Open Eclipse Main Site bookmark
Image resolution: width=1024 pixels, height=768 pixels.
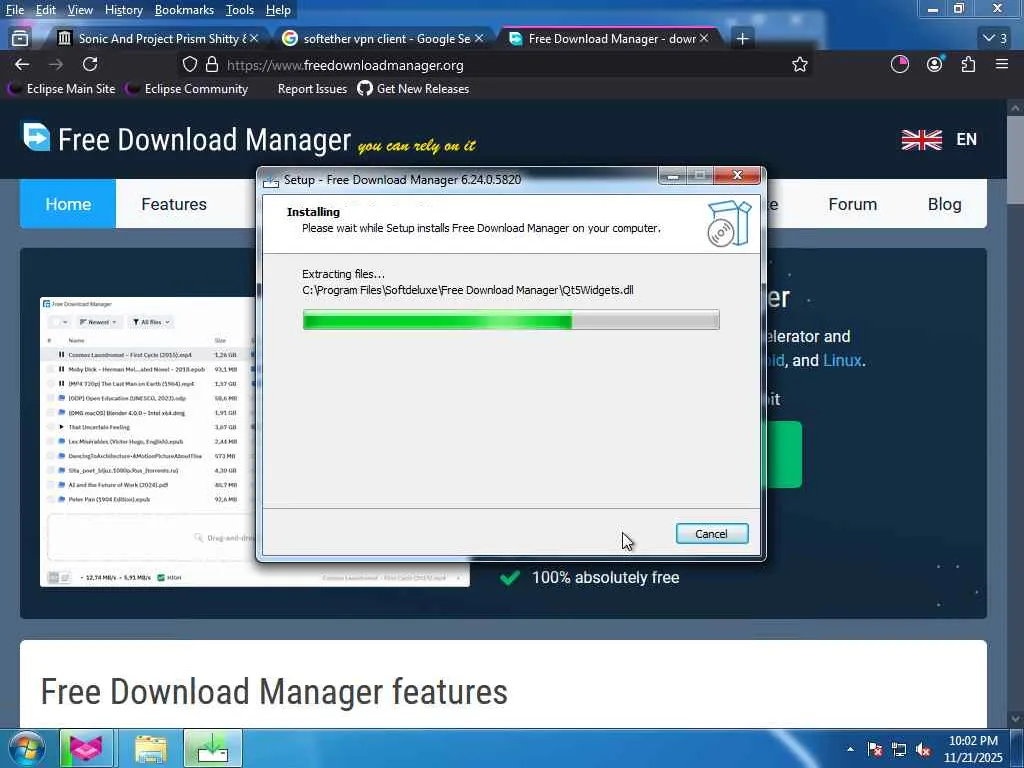(x=62, y=89)
